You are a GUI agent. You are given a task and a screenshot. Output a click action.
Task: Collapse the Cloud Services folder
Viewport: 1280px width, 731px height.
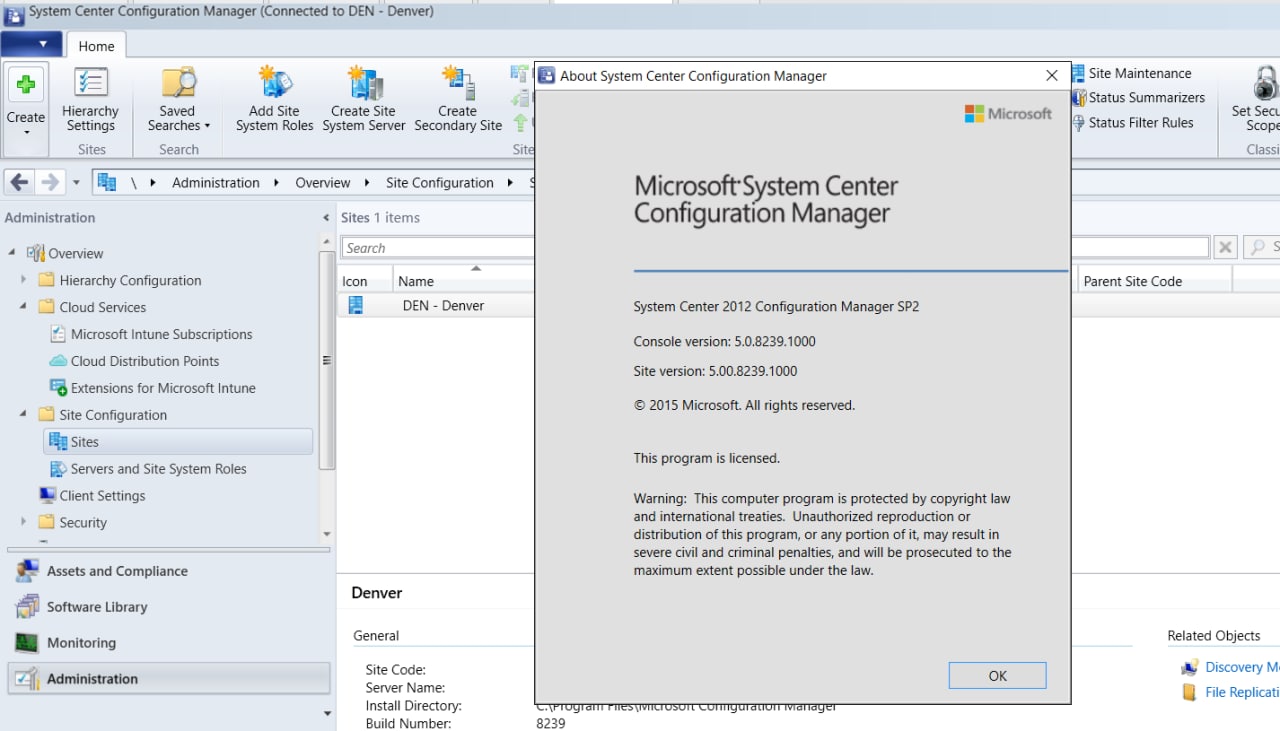coord(23,307)
